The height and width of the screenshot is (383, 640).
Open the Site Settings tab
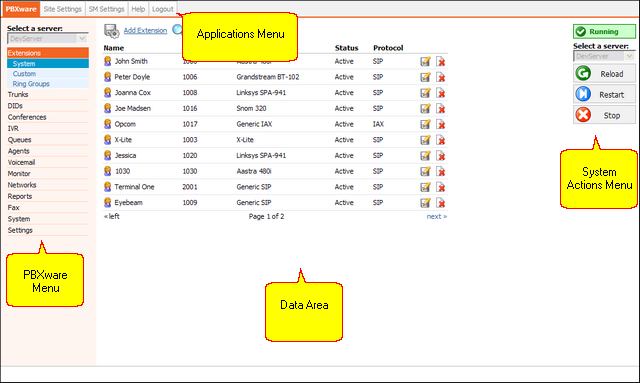(62, 9)
